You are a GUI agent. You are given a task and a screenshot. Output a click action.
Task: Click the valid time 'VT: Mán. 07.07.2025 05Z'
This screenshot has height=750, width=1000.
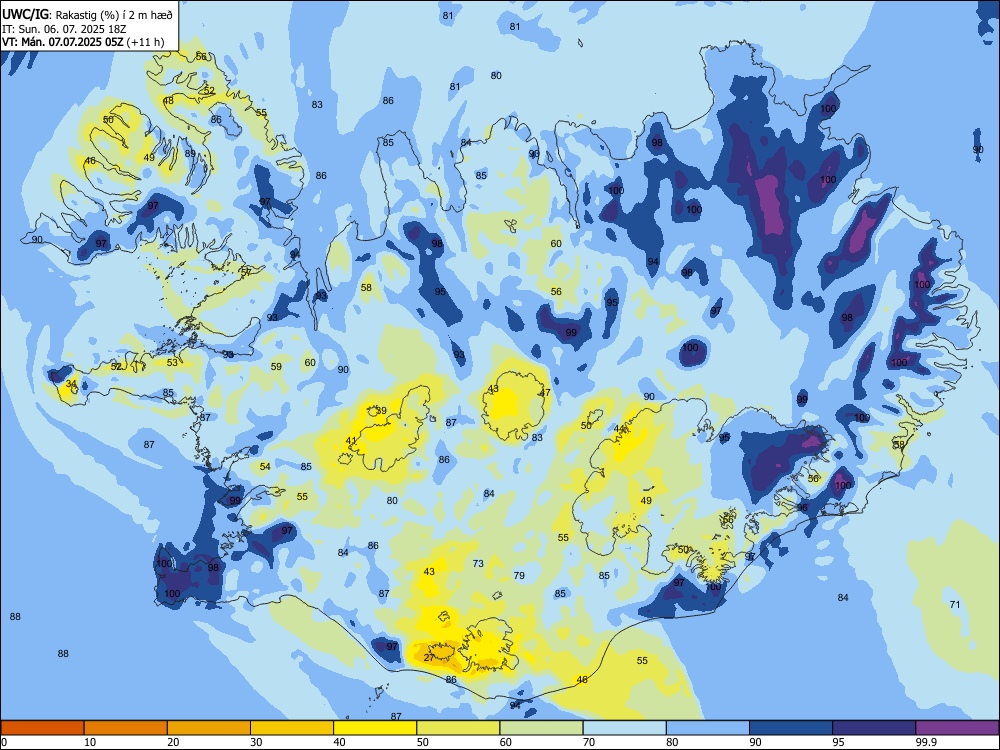point(63,42)
